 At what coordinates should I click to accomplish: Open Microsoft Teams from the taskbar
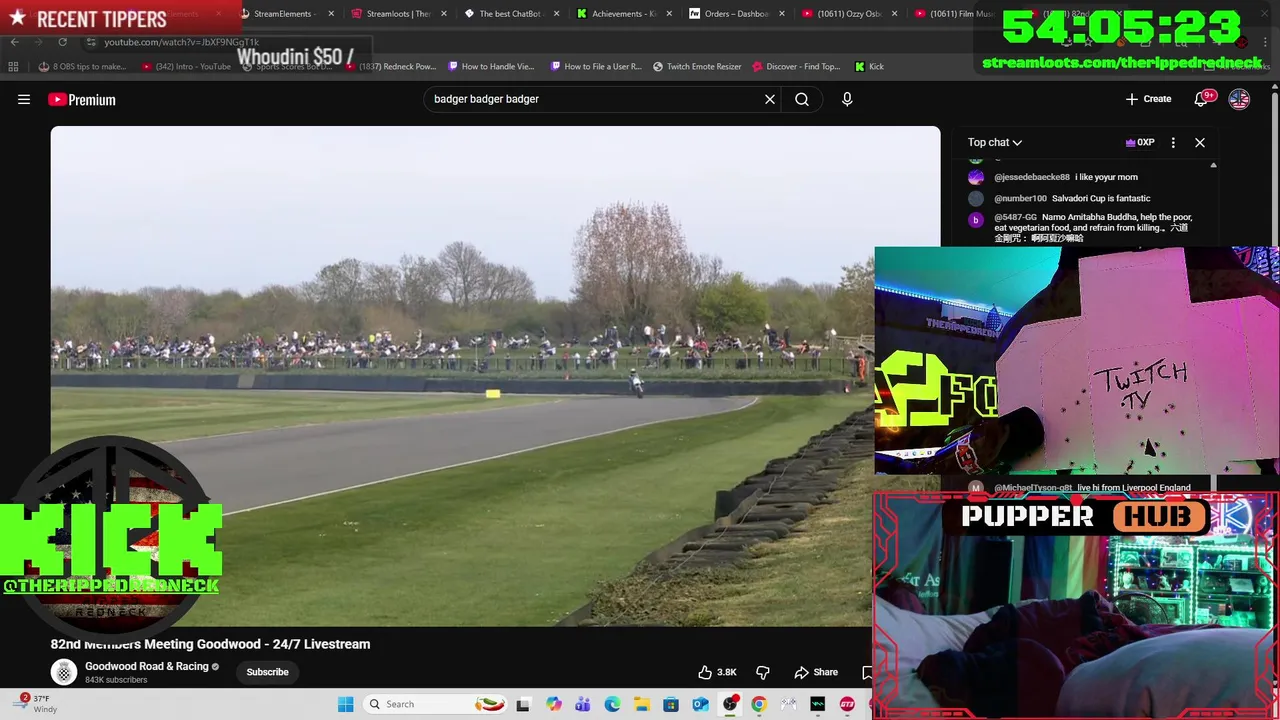tap(583, 704)
